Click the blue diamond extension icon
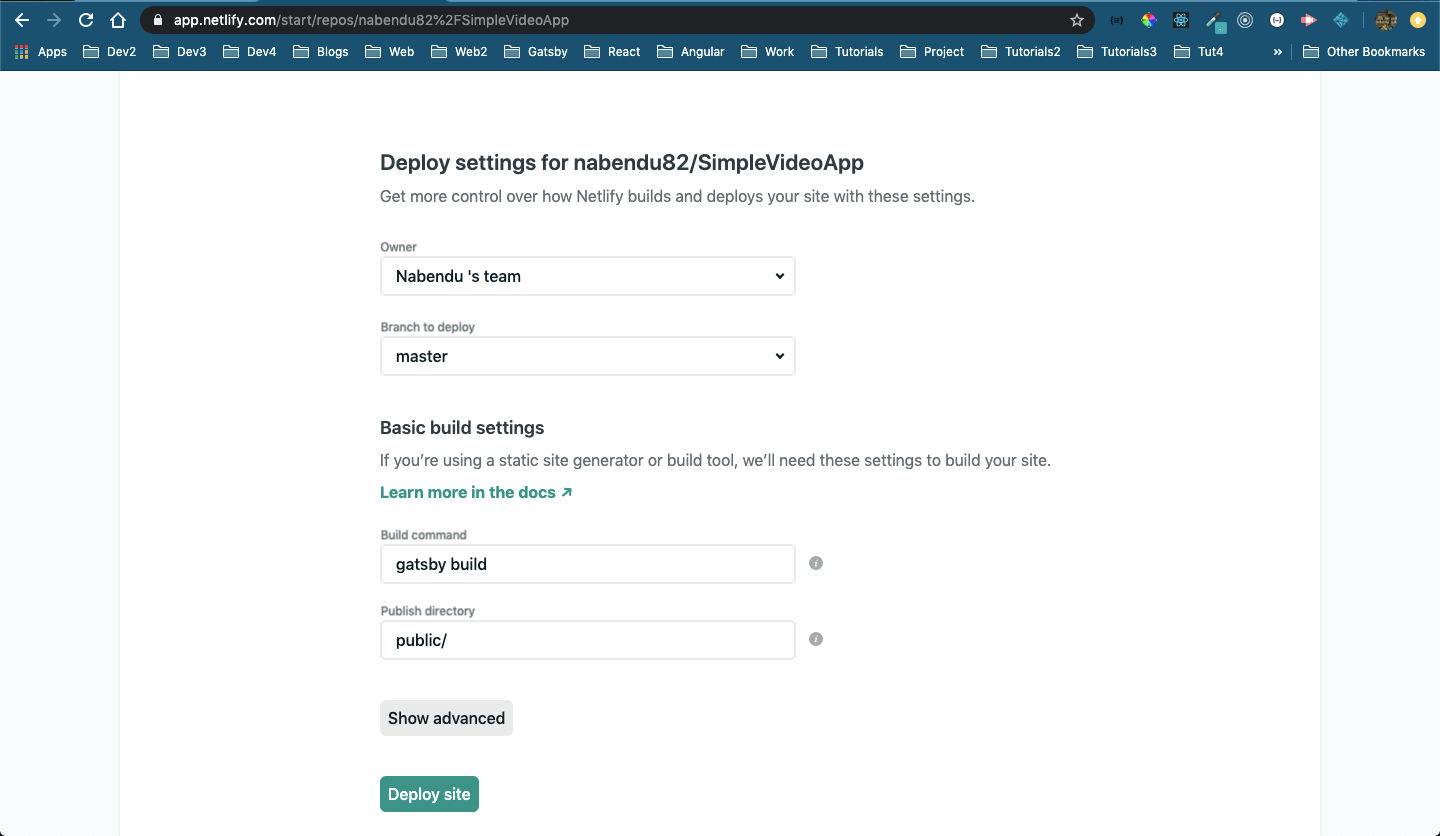The image size is (1440, 836). click(x=1341, y=20)
